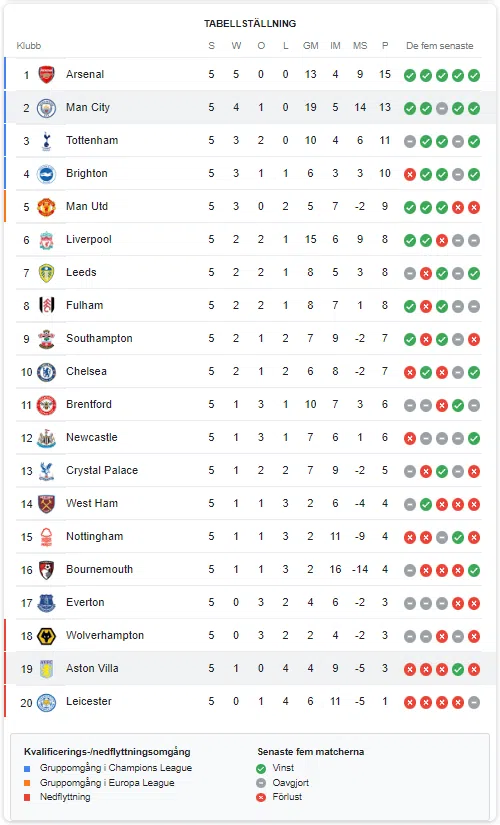Click Brighton's red loss result icon

pyautogui.click(x=410, y=175)
